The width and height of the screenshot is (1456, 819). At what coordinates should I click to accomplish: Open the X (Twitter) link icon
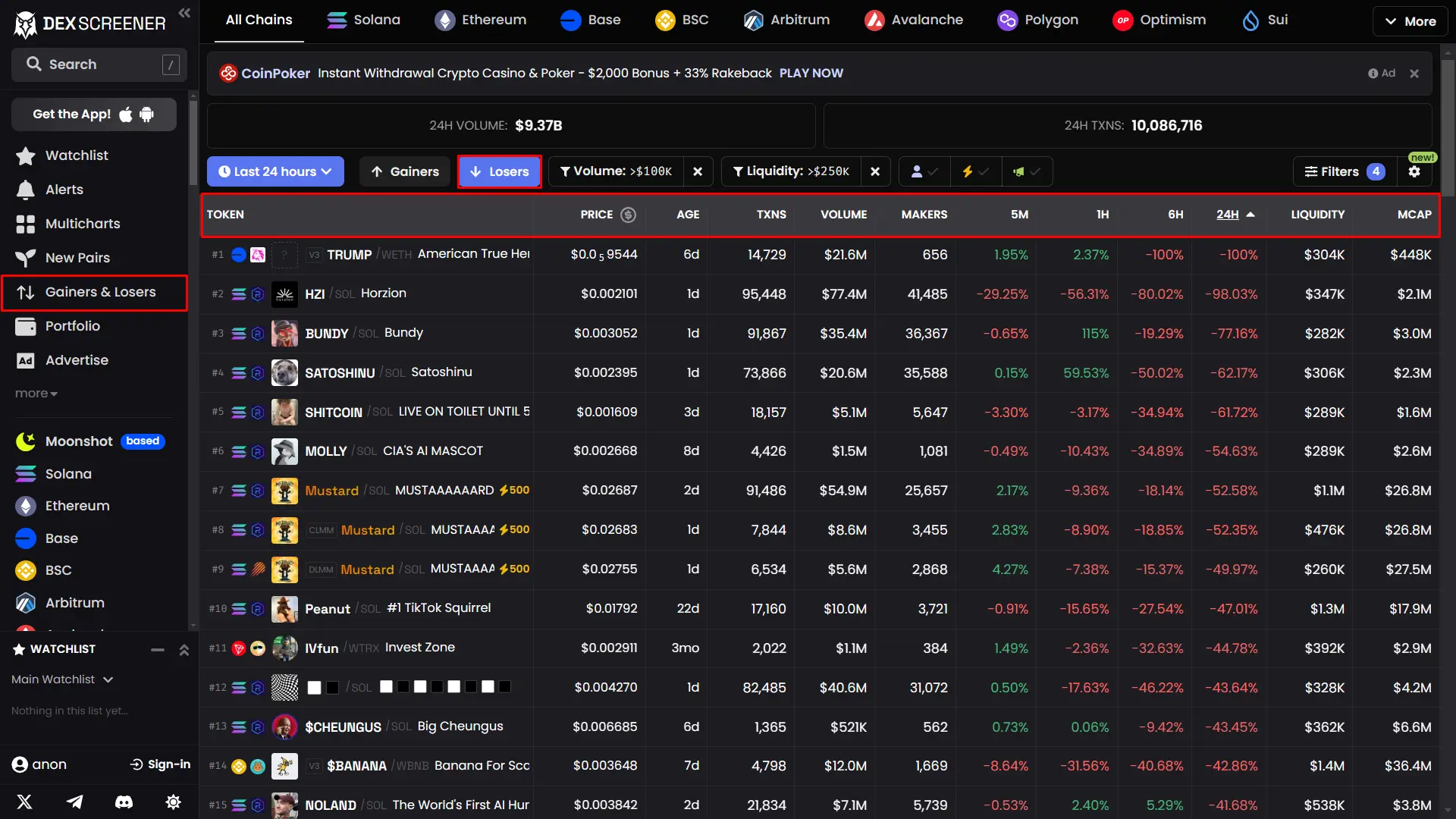click(24, 802)
